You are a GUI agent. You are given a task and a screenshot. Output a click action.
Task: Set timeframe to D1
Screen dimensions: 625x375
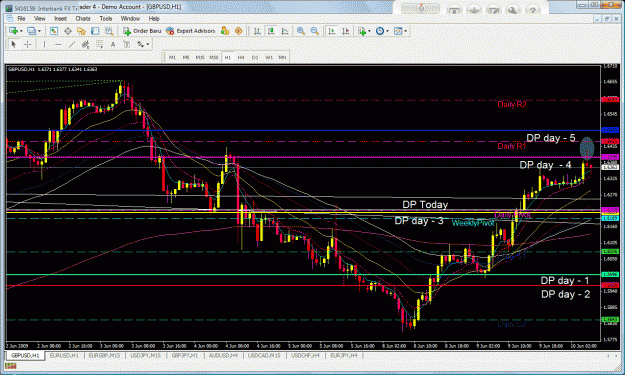(x=255, y=57)
